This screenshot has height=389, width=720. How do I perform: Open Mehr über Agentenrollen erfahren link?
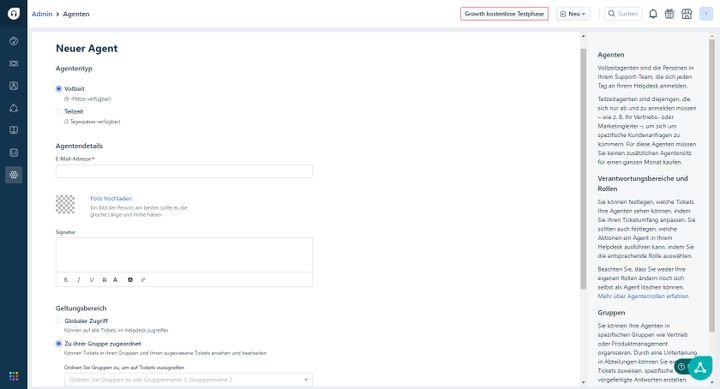coord(643,296)
